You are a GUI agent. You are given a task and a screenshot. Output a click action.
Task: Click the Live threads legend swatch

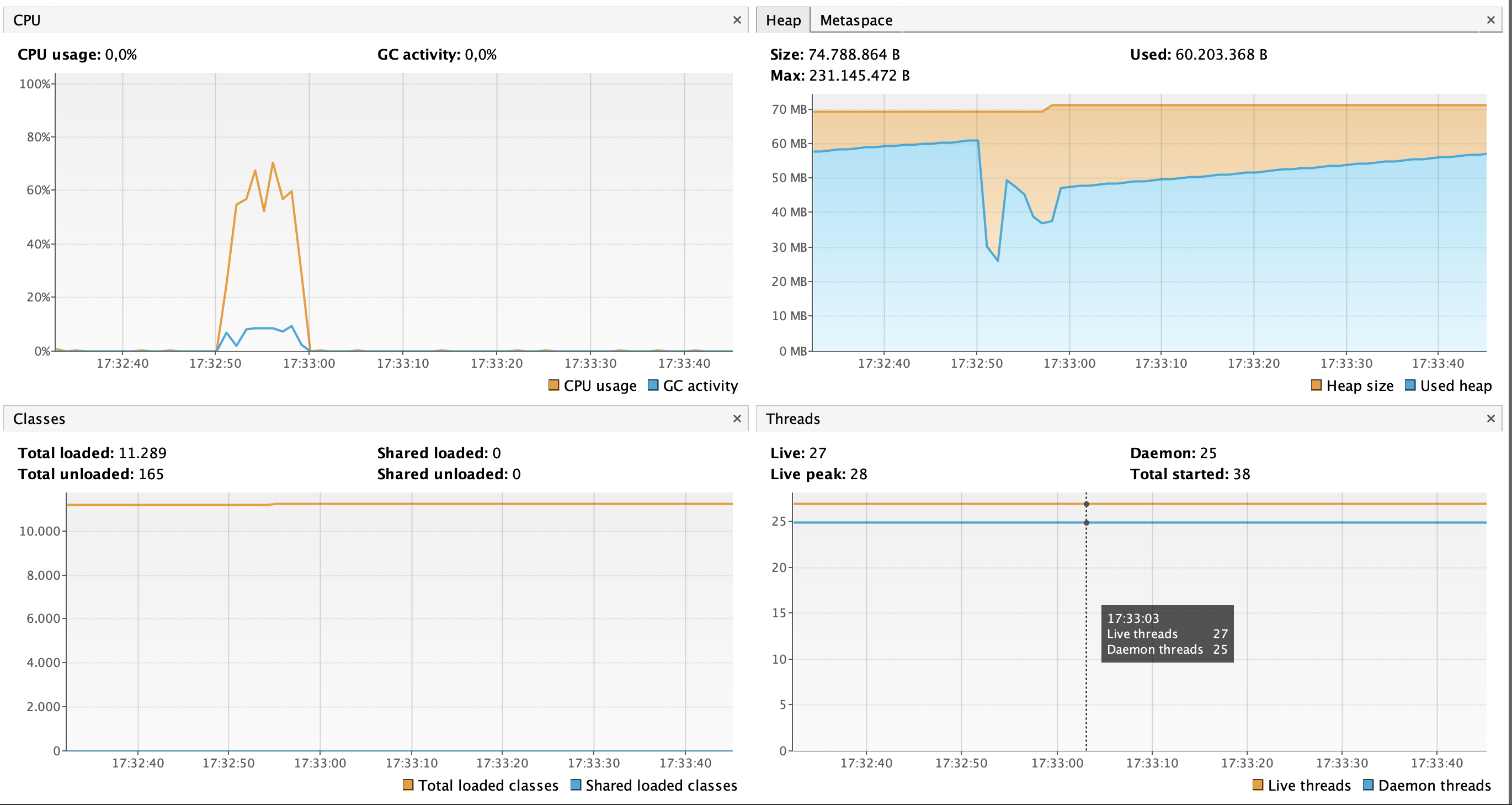[x=1258, y=785]
